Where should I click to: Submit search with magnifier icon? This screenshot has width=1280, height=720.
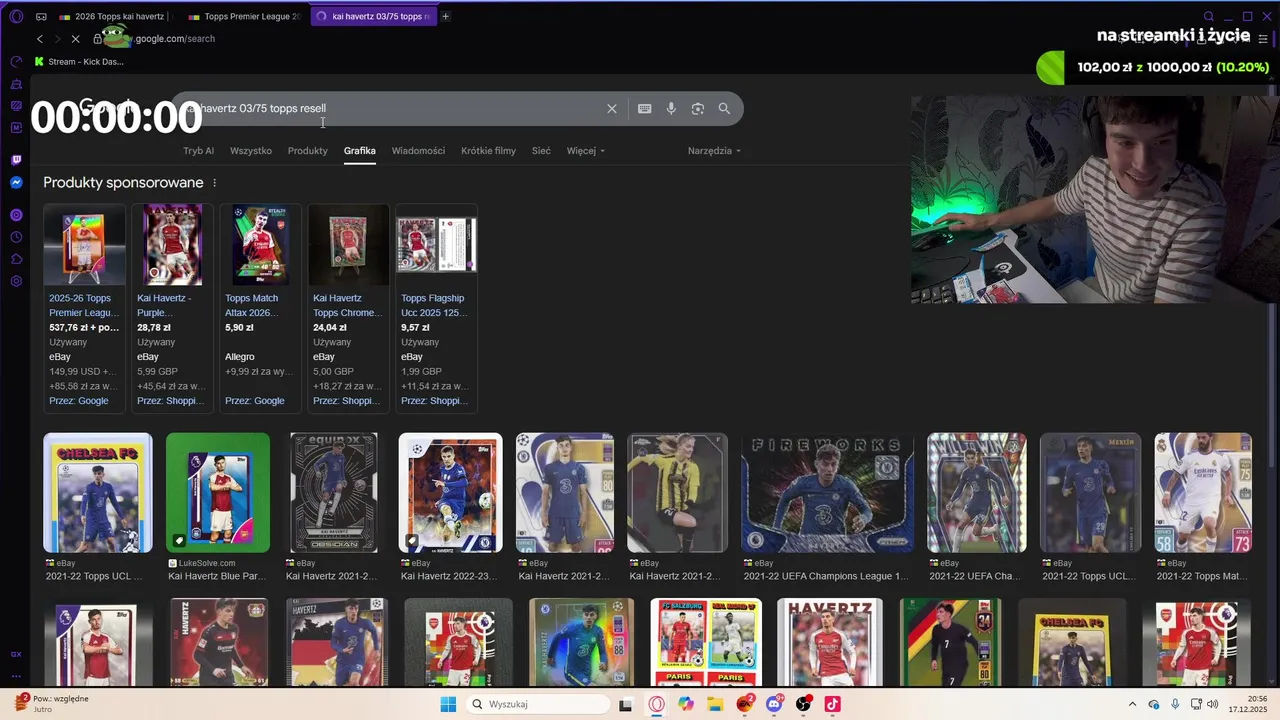pos(724,108)
